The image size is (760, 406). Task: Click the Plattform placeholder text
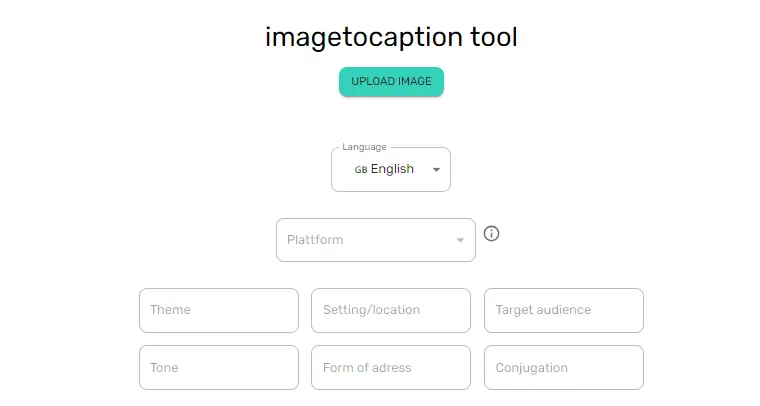[315, 240]
